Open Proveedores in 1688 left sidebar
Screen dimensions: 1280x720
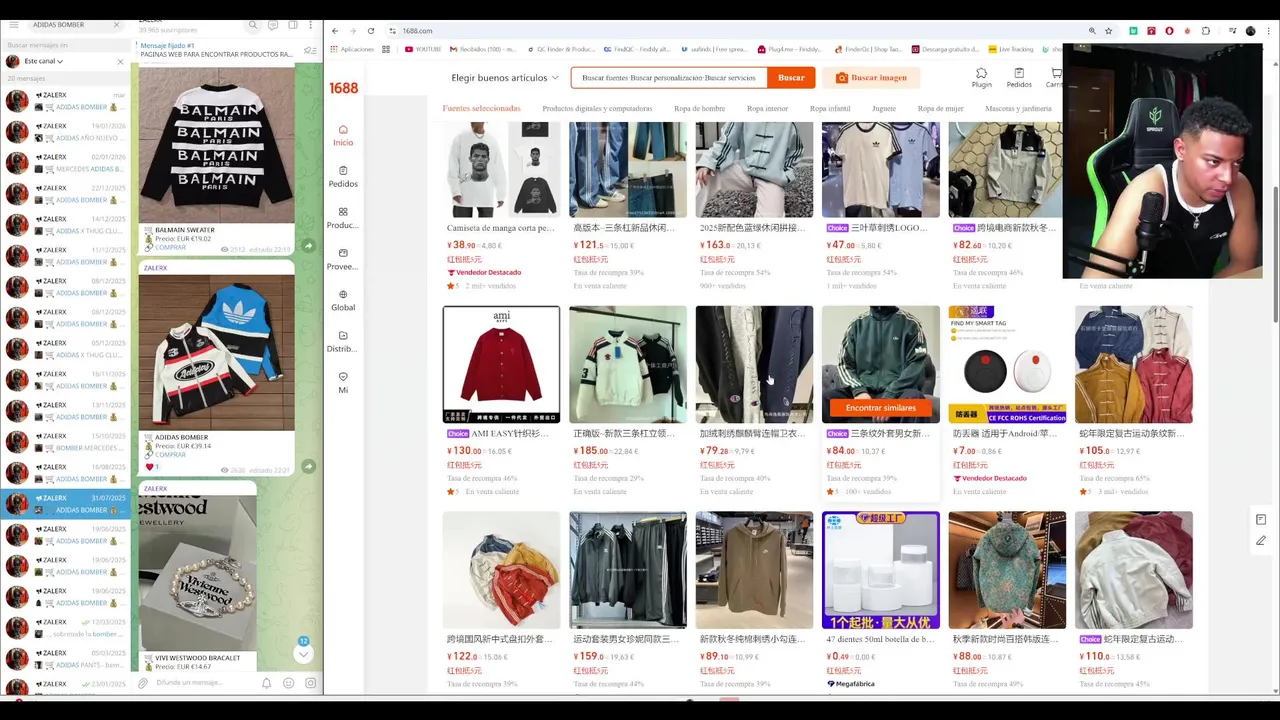click(343, 259)
